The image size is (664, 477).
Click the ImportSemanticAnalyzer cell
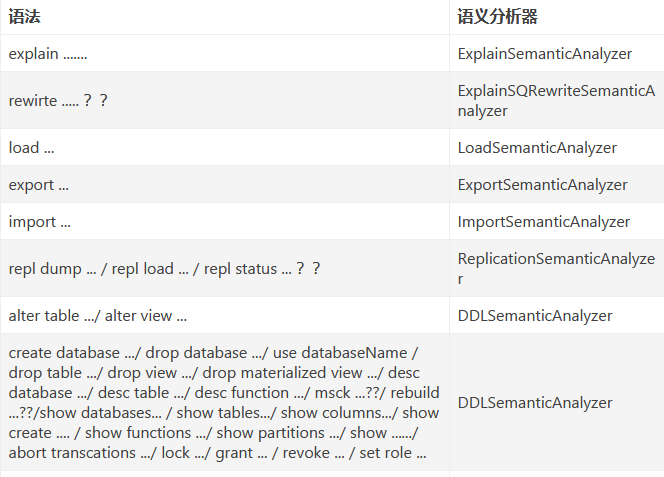[544, 222]
